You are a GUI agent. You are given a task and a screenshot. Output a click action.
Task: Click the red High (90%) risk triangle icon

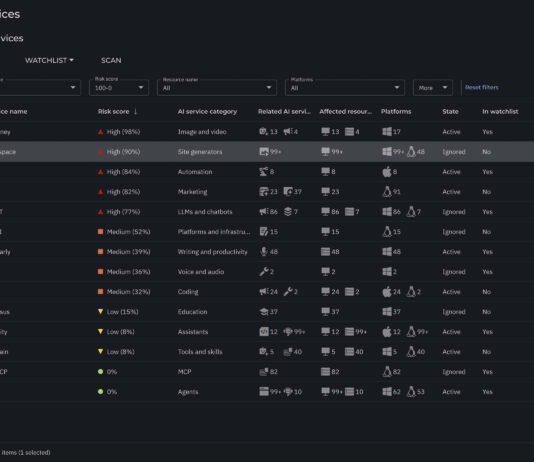coord(100,152)
